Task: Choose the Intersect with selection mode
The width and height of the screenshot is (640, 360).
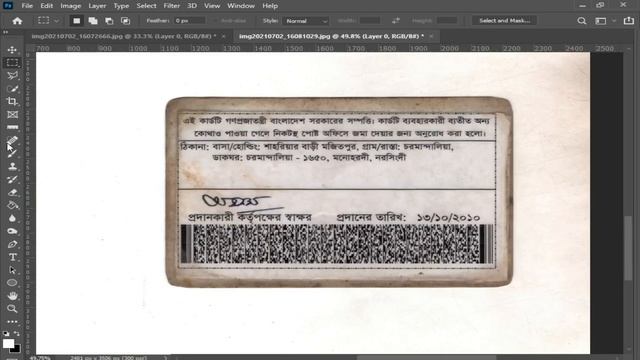Action: tap(125, 20)
